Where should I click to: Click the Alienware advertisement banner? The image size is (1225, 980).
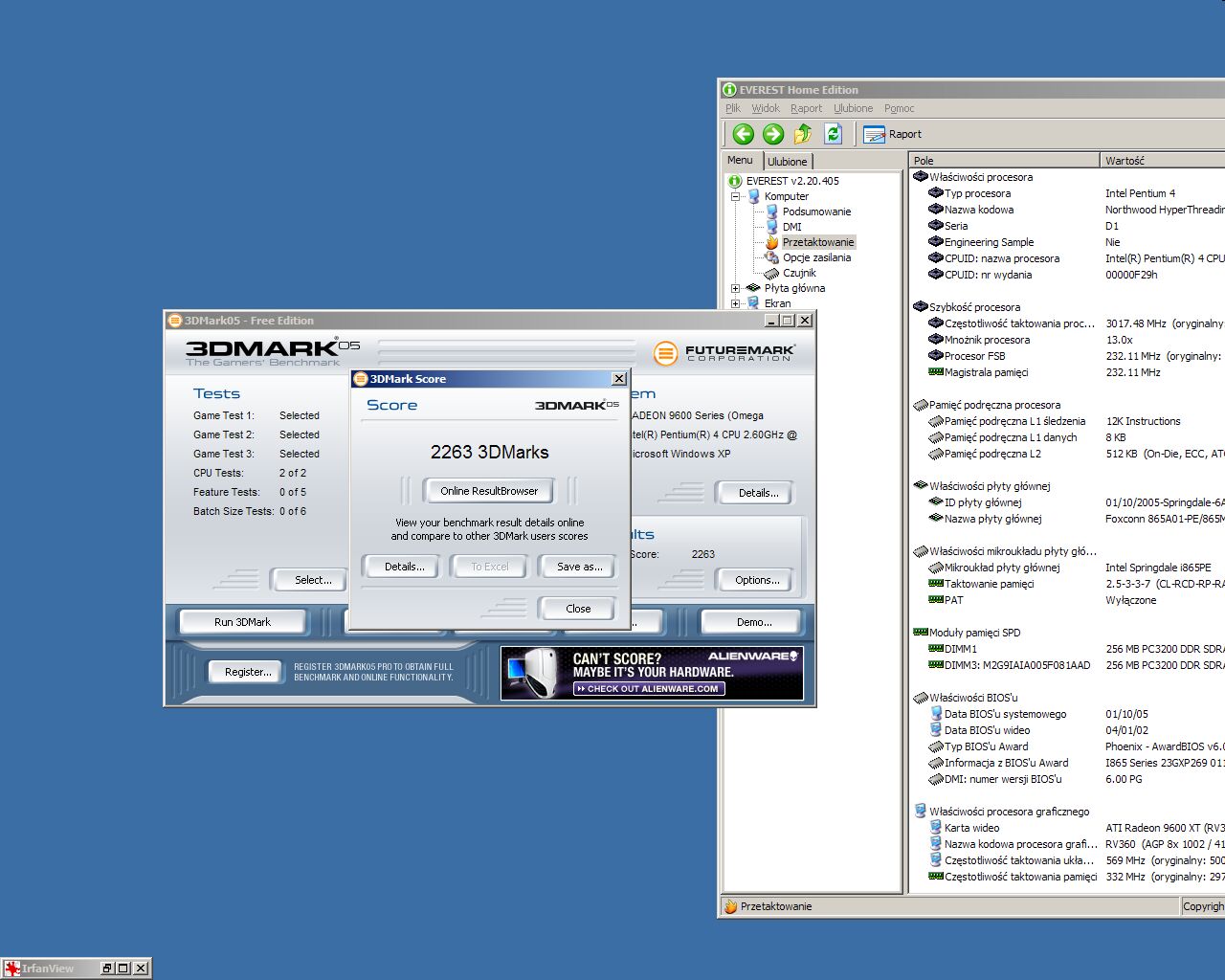click(652, 673)
